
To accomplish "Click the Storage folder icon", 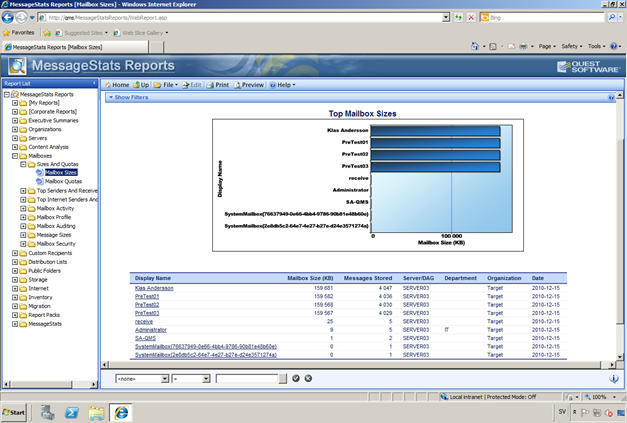I will click(x=23, y=279).
